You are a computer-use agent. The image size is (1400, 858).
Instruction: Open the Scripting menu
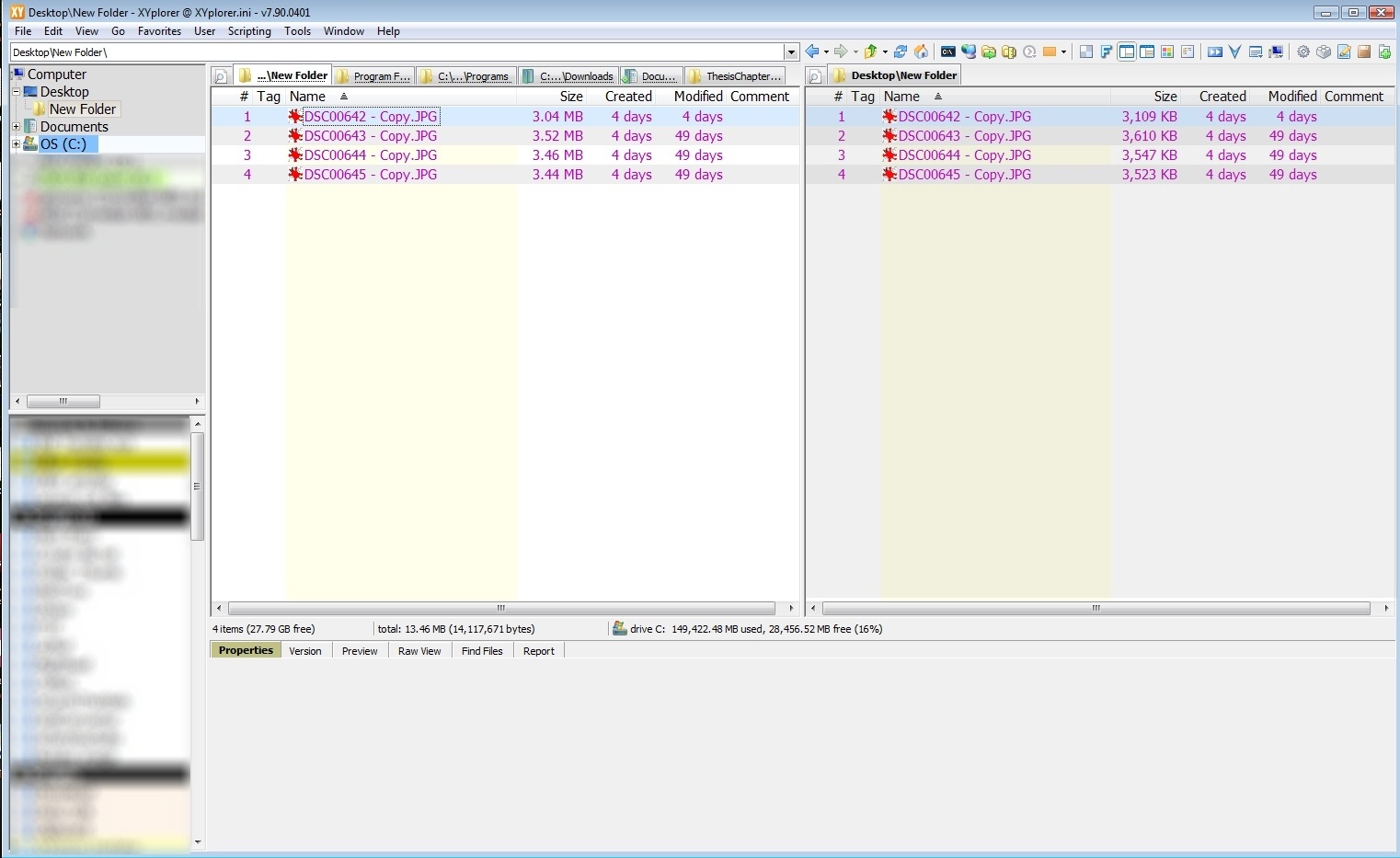point(249,31)
